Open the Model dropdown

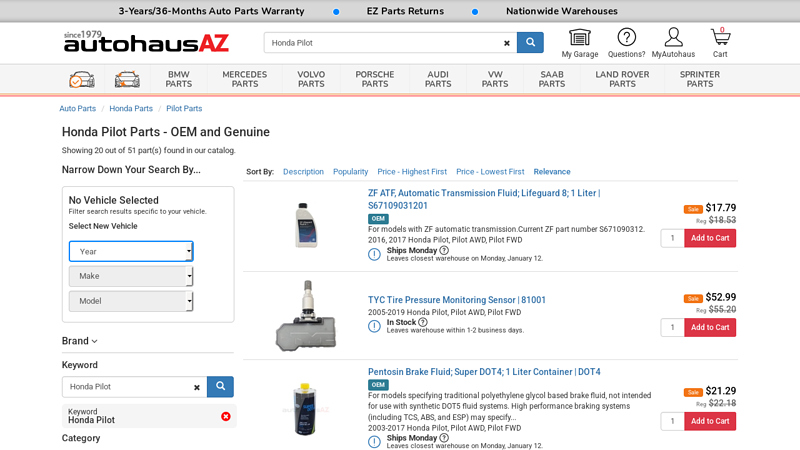click(131, 301)
